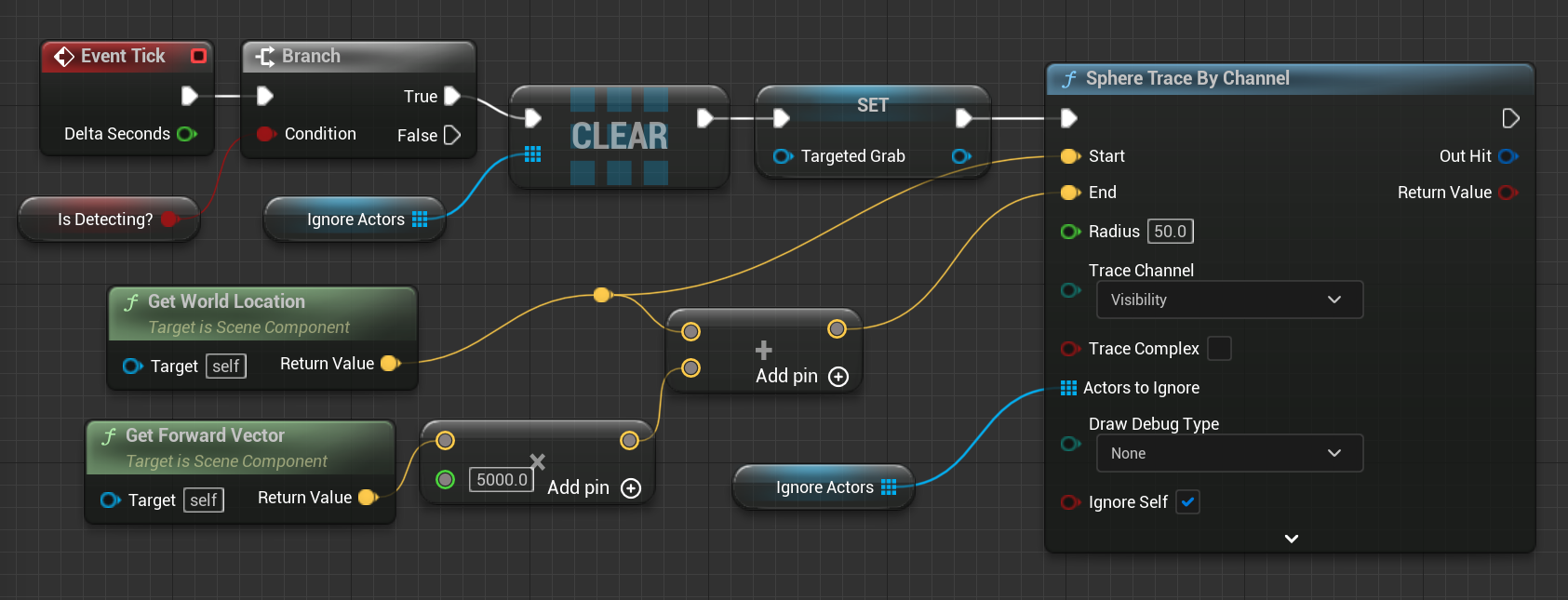Select the Ignore Actors node near CLEAR
The width and height of the screenshot is (1568, 600).
[355, 220]
